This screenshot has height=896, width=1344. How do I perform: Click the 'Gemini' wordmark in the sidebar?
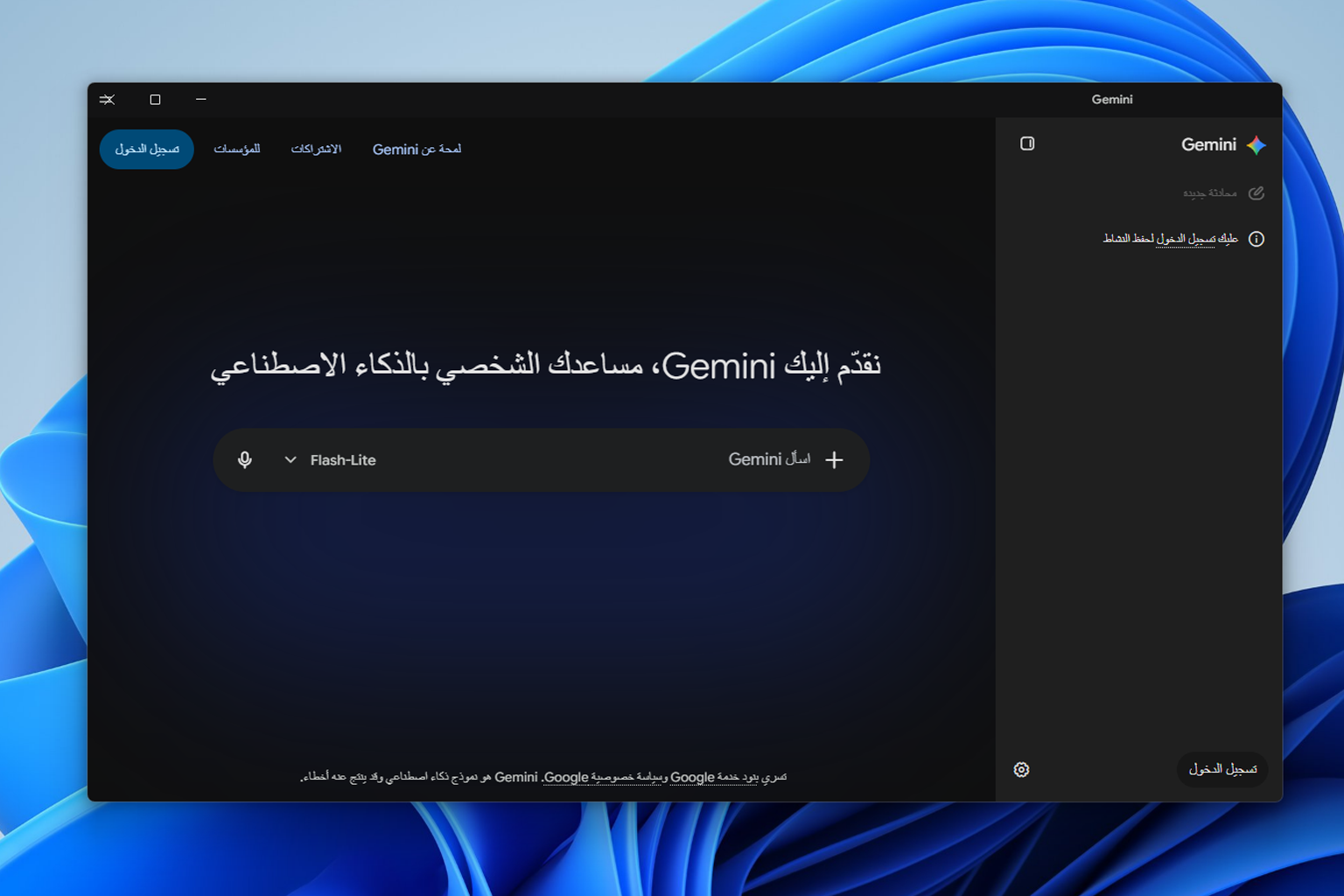point(1208,145)
